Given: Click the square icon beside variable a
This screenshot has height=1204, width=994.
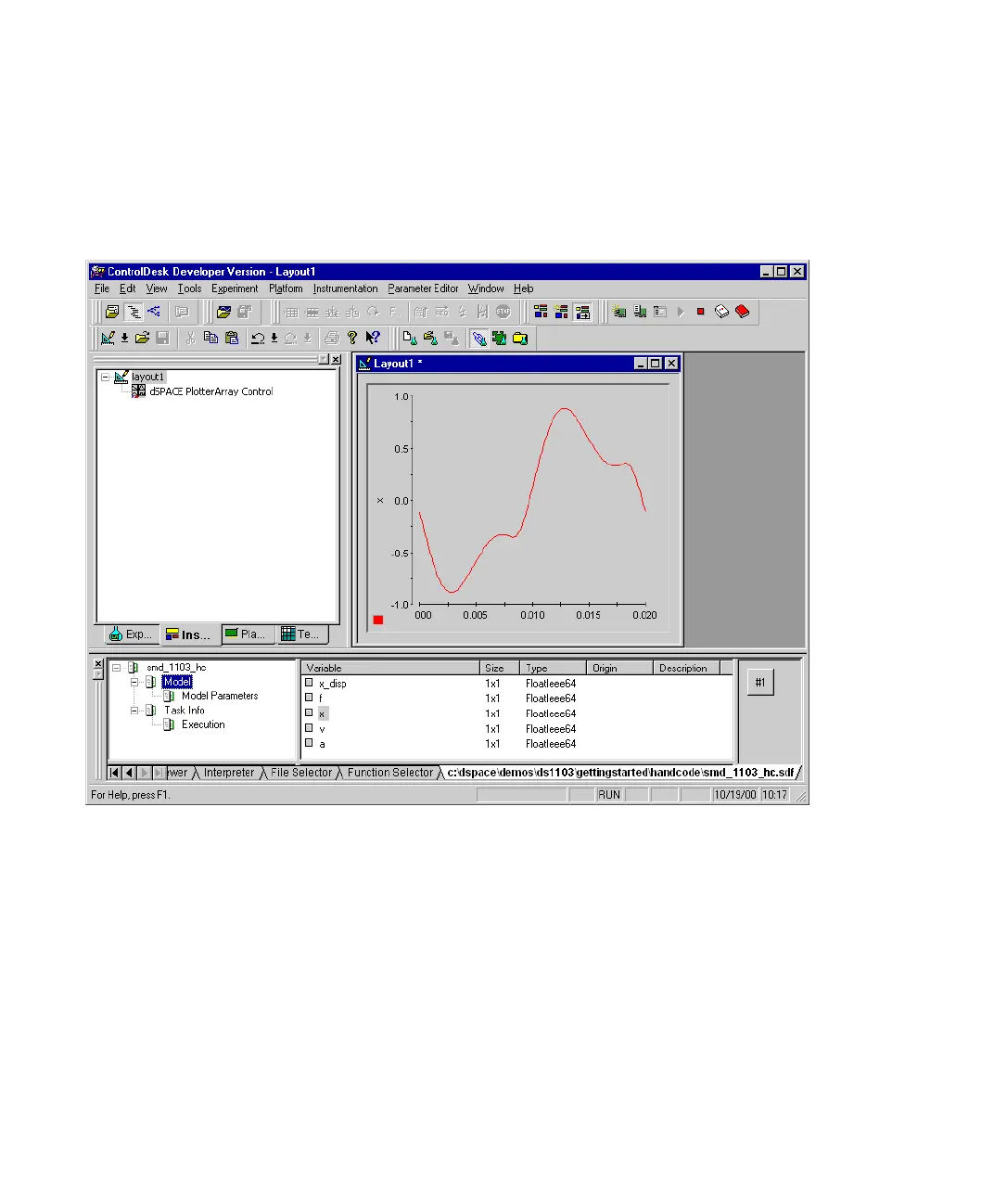Looking at the screenshot, I should click(x=309, y=743).
